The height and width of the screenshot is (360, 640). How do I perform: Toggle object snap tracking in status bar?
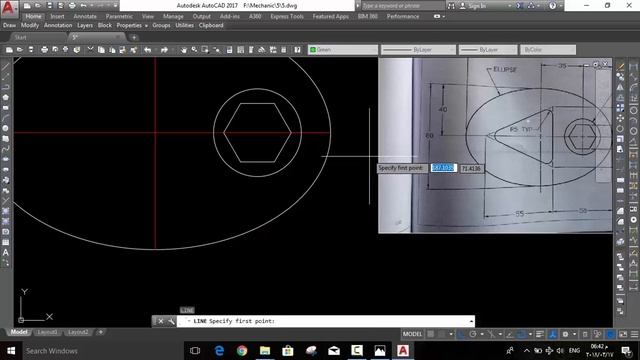tap(510, 334)
